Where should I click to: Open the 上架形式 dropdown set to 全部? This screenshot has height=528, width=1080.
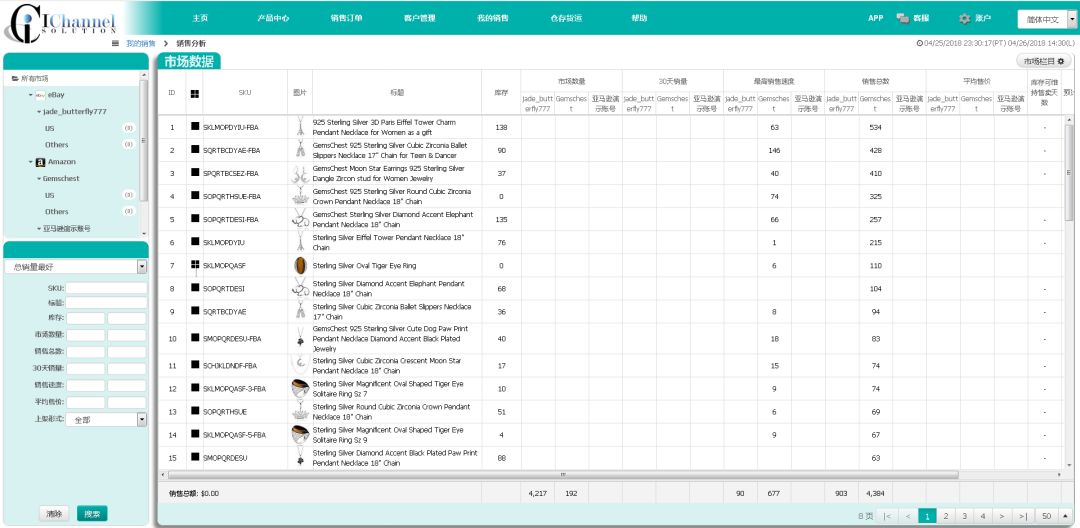pyautogui.click(x=107, y=419)
